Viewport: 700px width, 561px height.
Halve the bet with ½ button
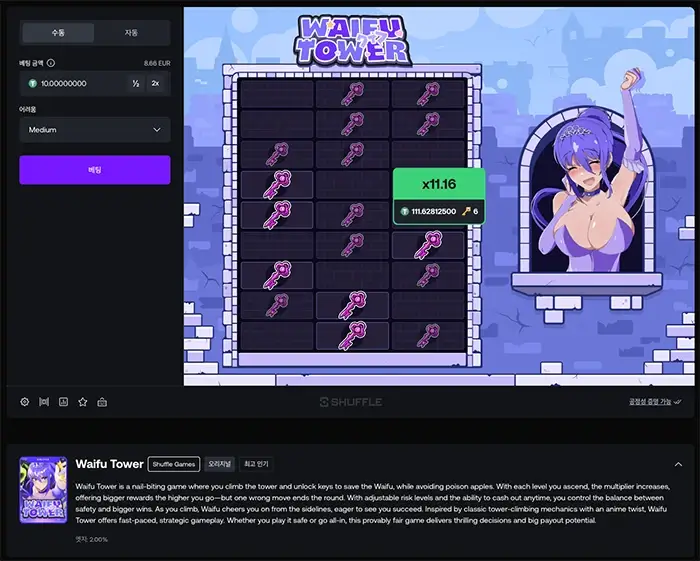136,83
